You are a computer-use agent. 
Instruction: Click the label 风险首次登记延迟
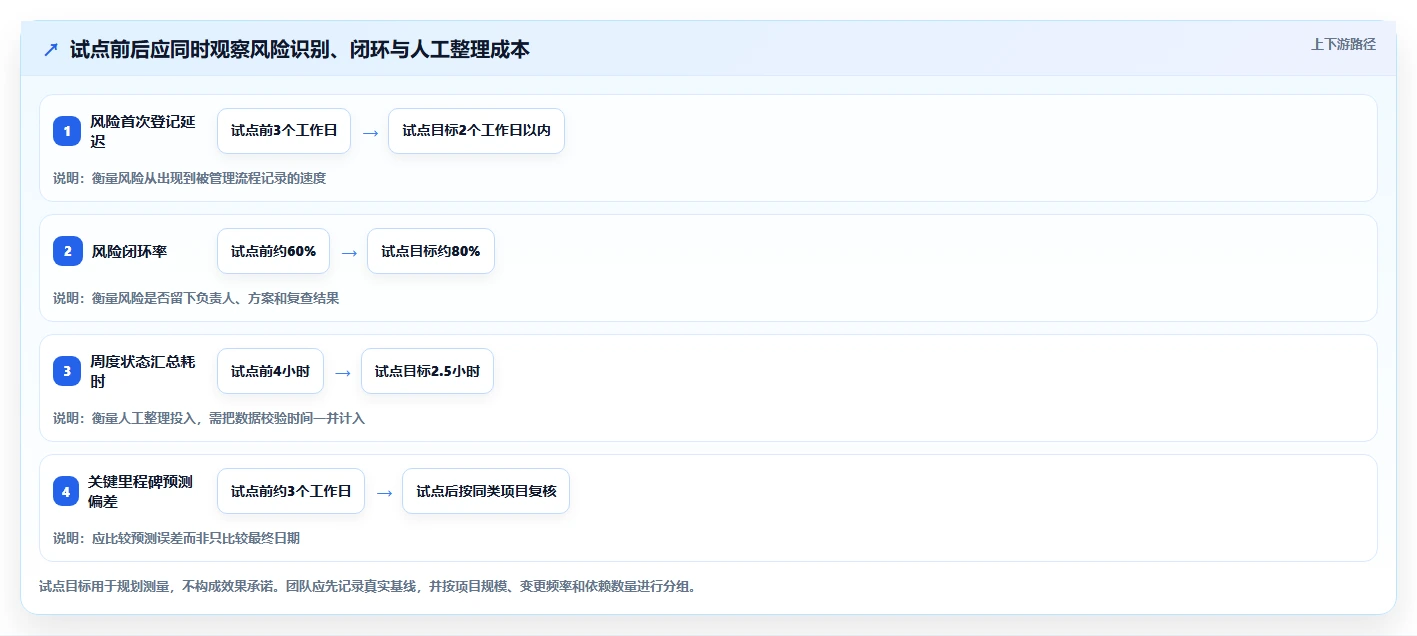pyautogui.click(x=142, y=131)
